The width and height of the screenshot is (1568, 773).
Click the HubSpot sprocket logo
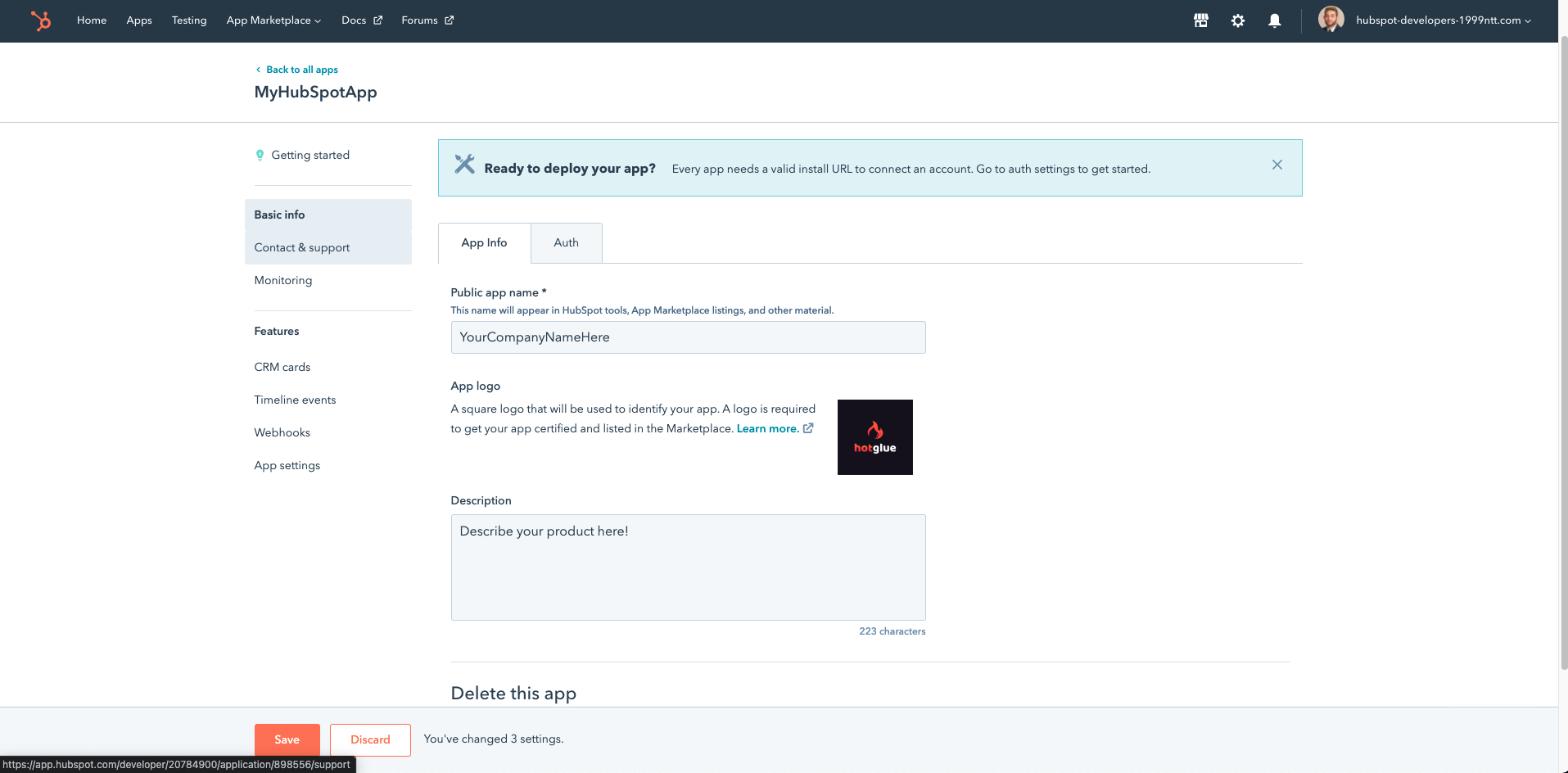(x=40, y=20)
